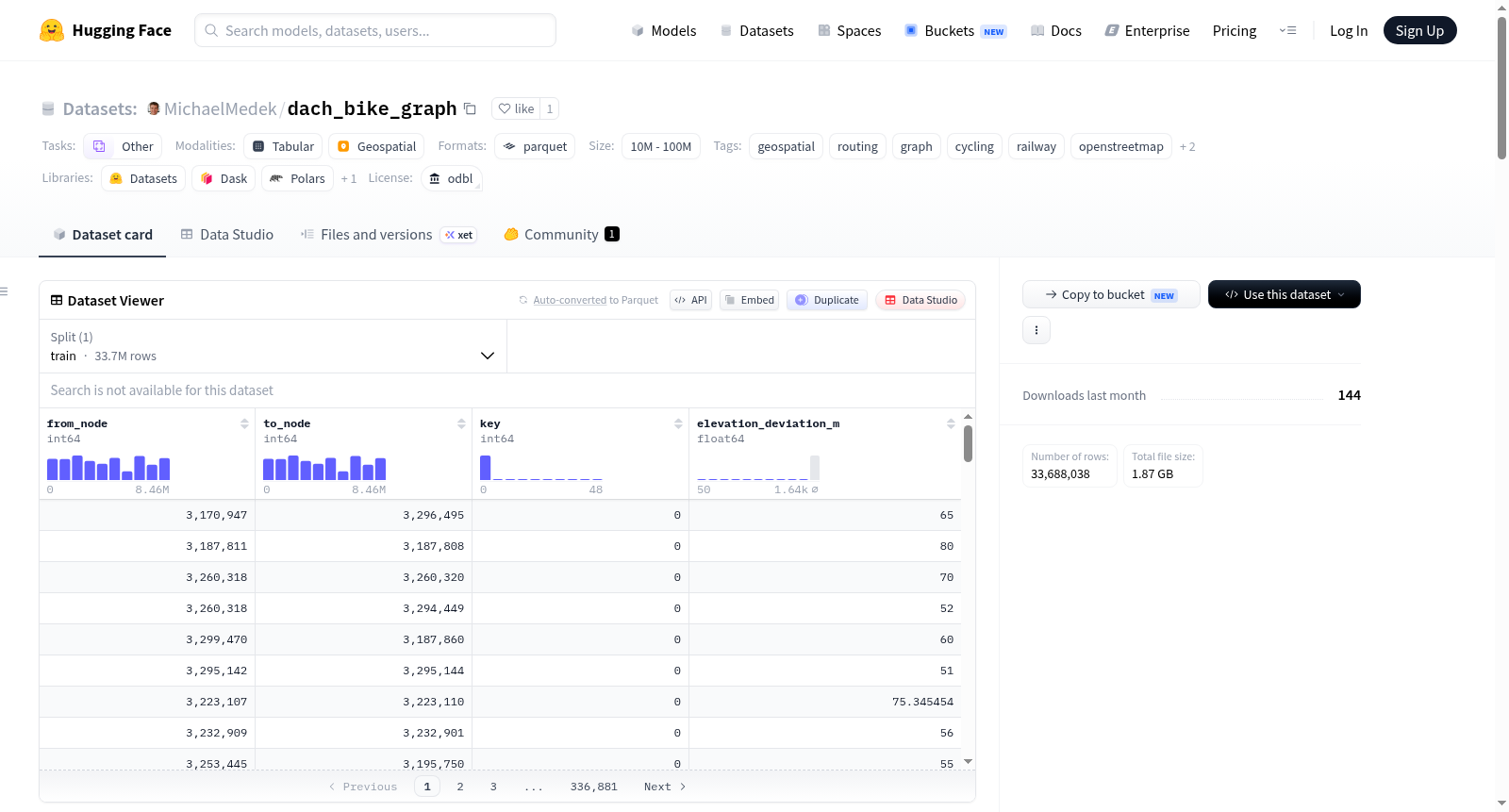Image resolution: width=1509 pixels, height=812 pixels.
Task: Copy the dataset name with the copy icon
Action: [470, 108]
